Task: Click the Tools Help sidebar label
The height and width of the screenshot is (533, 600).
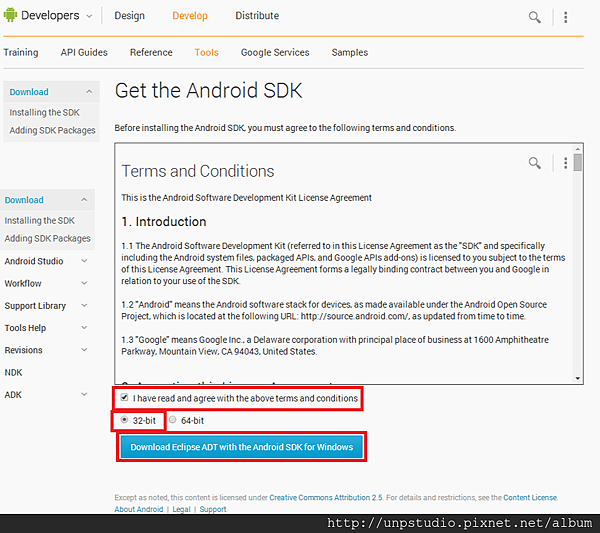Action: point(25,328)
